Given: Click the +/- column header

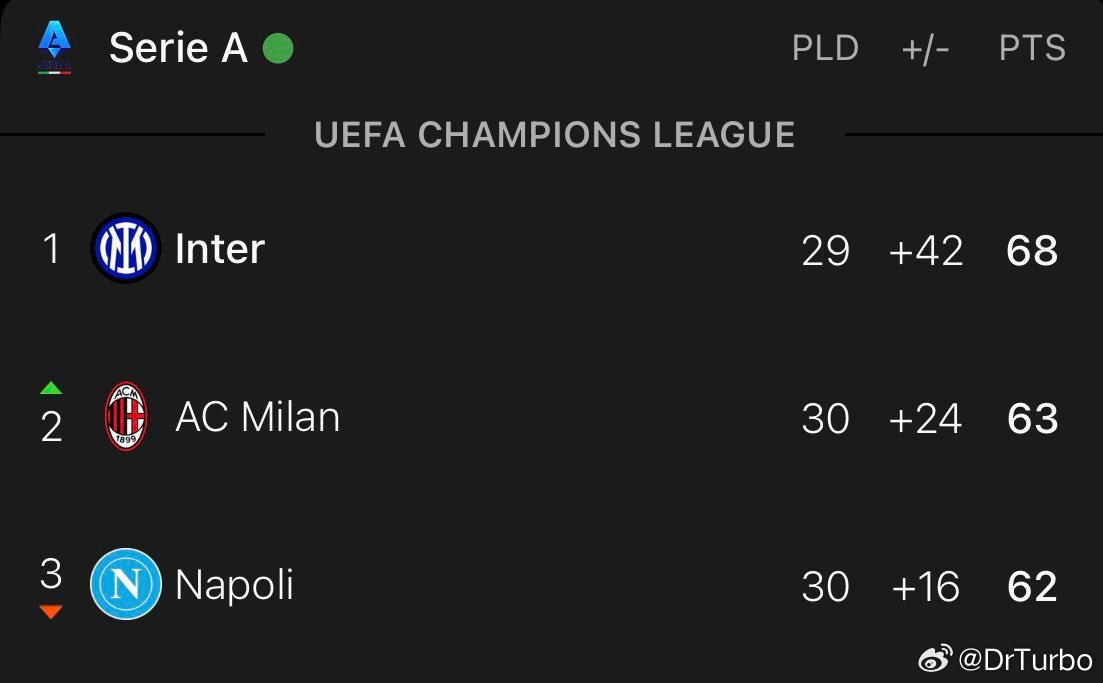Looking at the screenshot, I should click(x=925, y=49).
